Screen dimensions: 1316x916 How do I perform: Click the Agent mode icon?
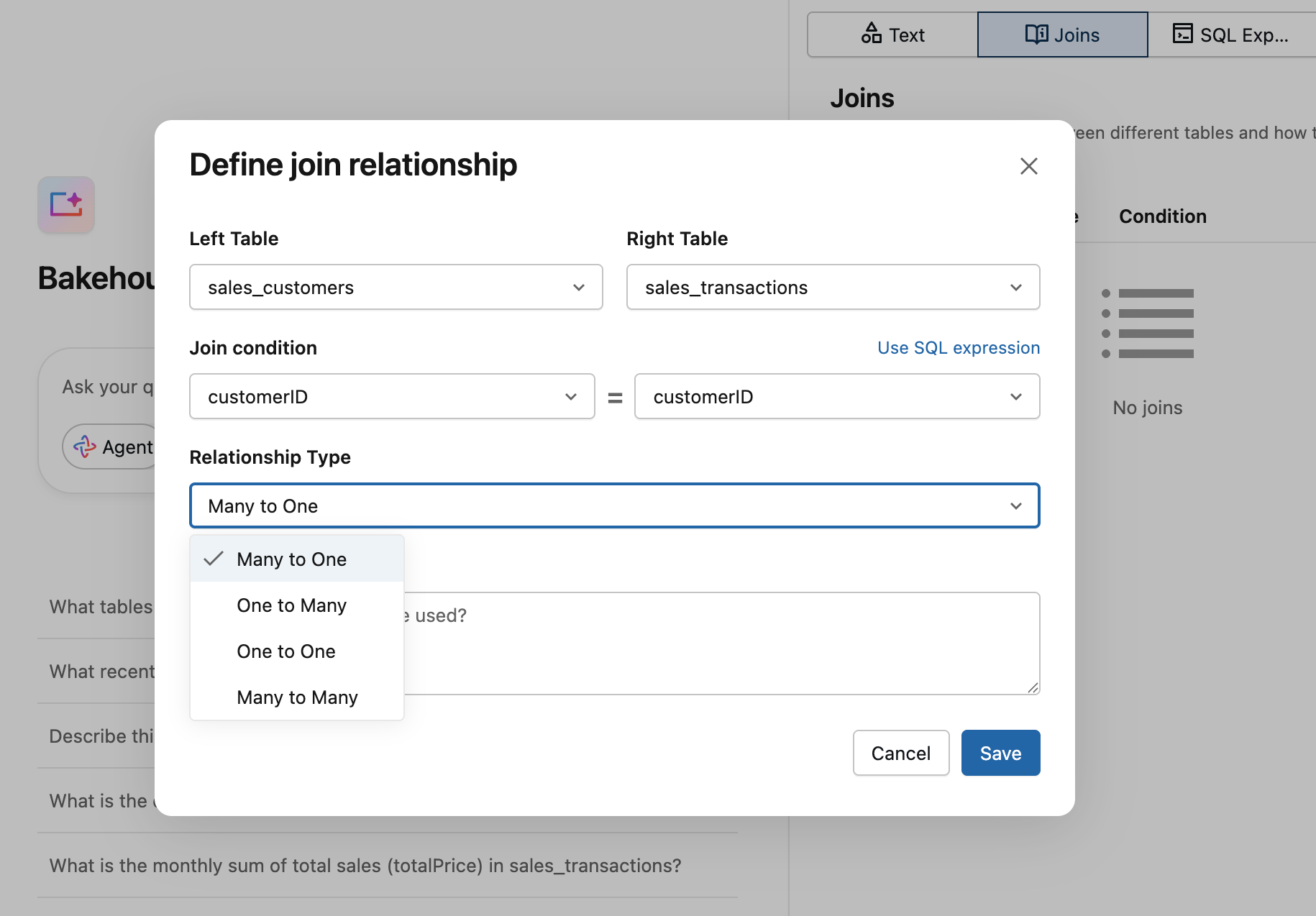coord(85,446)
